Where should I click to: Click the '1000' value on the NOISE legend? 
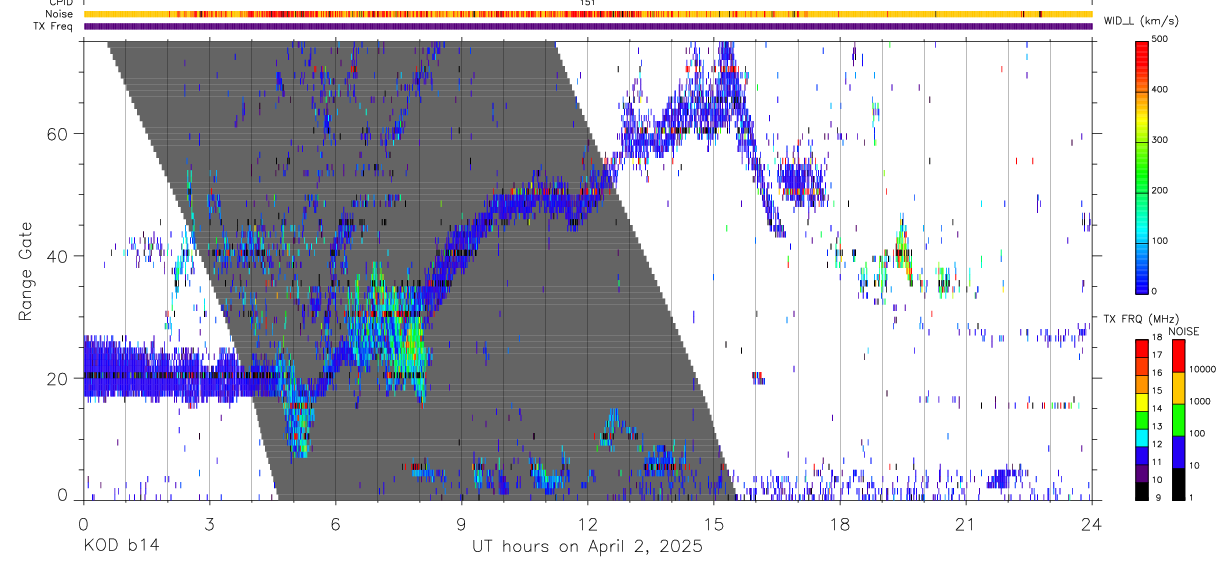(1200, 401)
